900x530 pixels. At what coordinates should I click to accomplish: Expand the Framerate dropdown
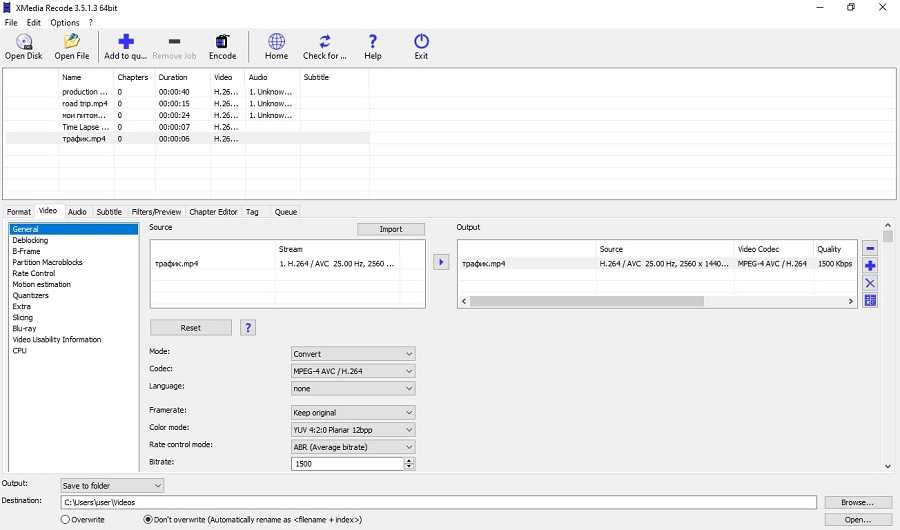click(x=352, y=413)
